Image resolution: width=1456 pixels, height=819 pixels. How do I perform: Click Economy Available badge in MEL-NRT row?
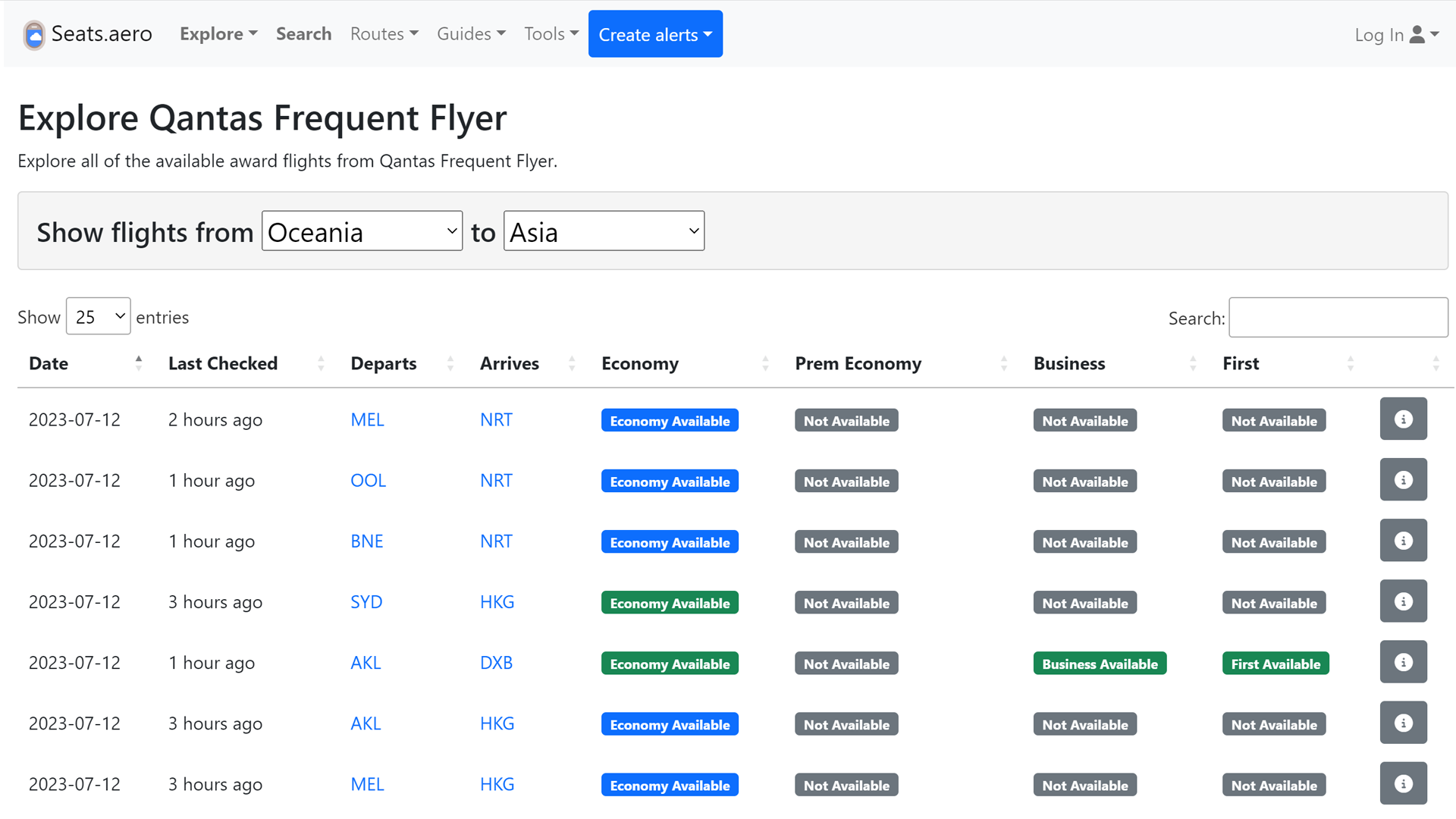click(x=670, y=421)
